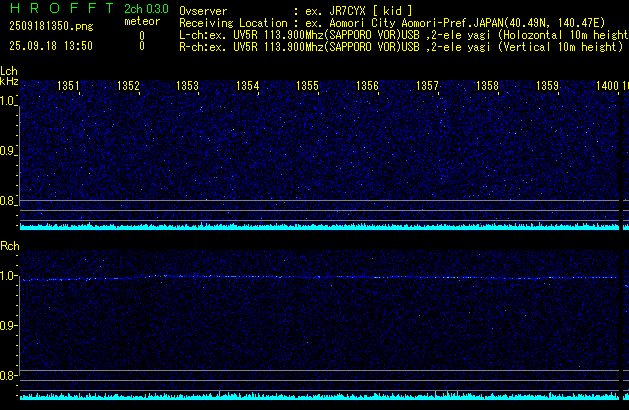The height and width of the screenshot is (410, 629).
Task: Click the 0.9 kHz label in Lch panel
Action: click(9, 151)
